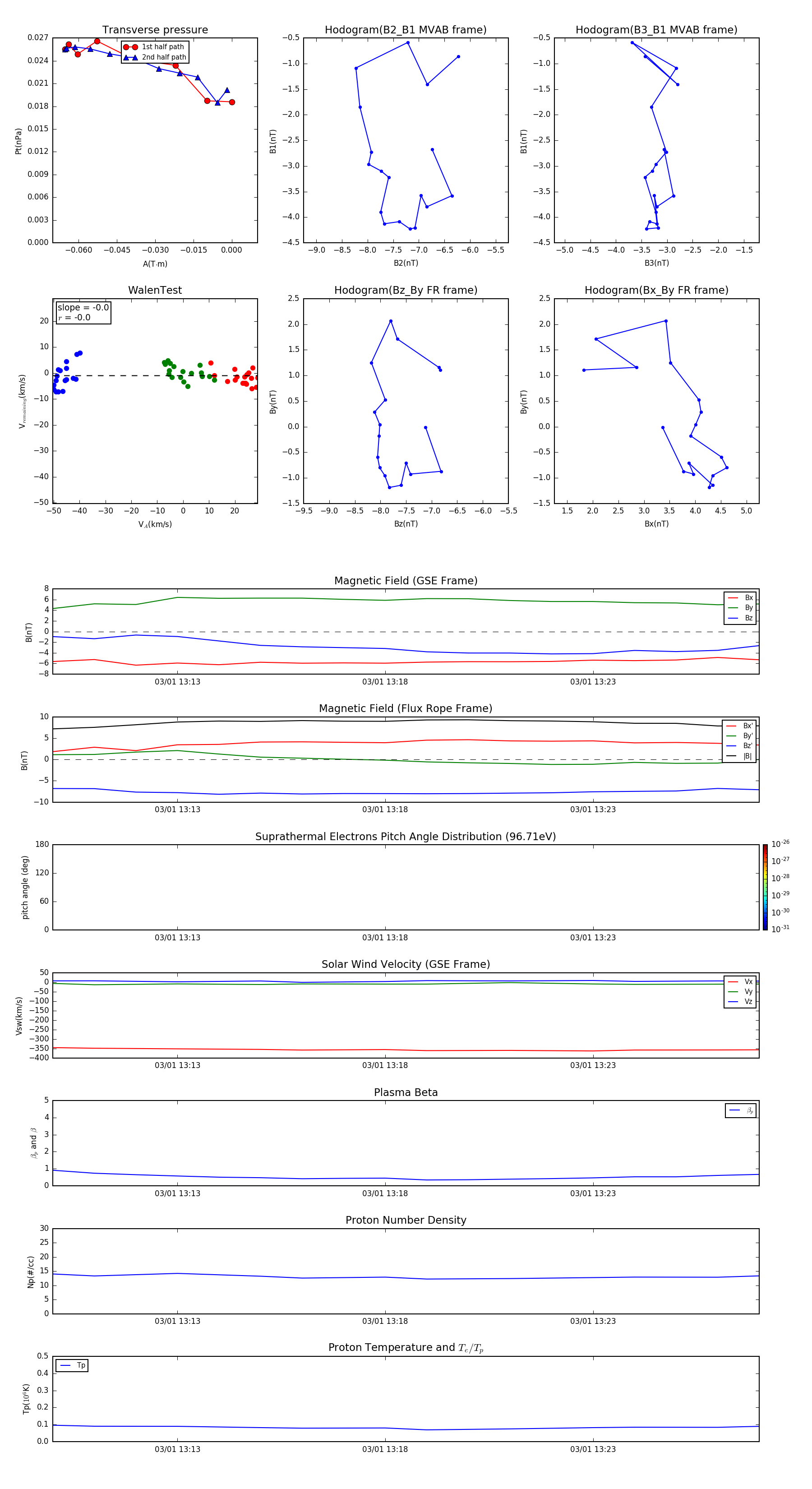Screen dimensions: 812x1489
Task: Select the βp legend entry in Plasma Beta
Action: pyautogui.click(x=741, y=1110)
